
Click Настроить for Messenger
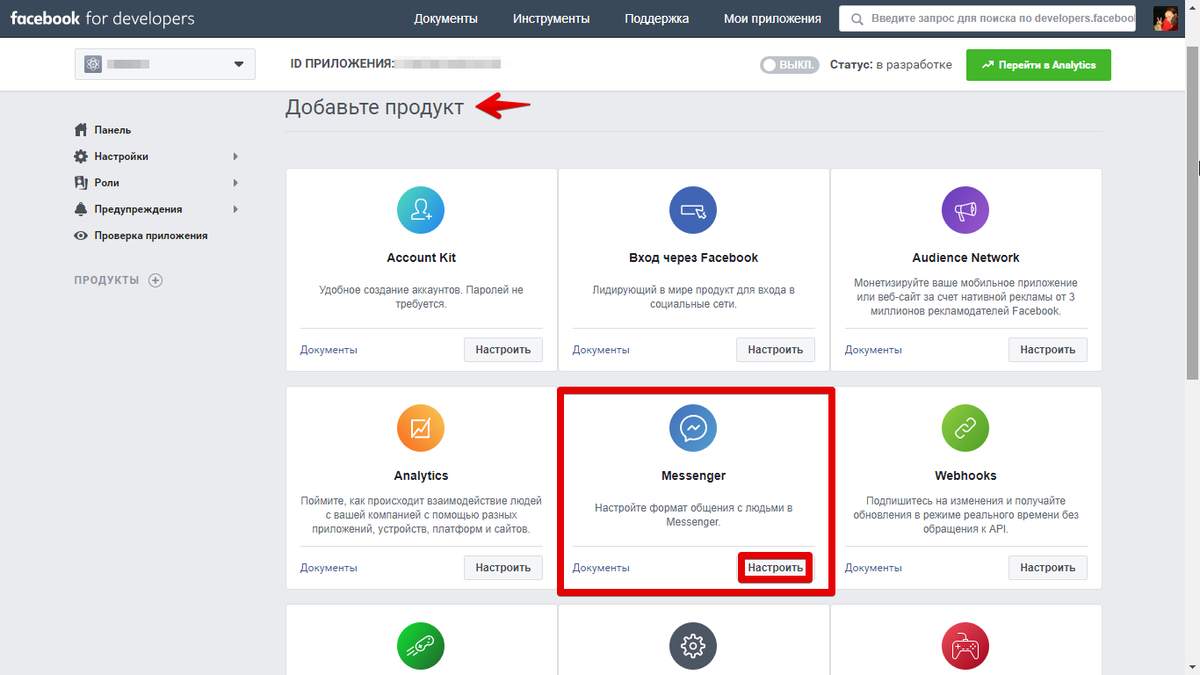click(775, 568)
